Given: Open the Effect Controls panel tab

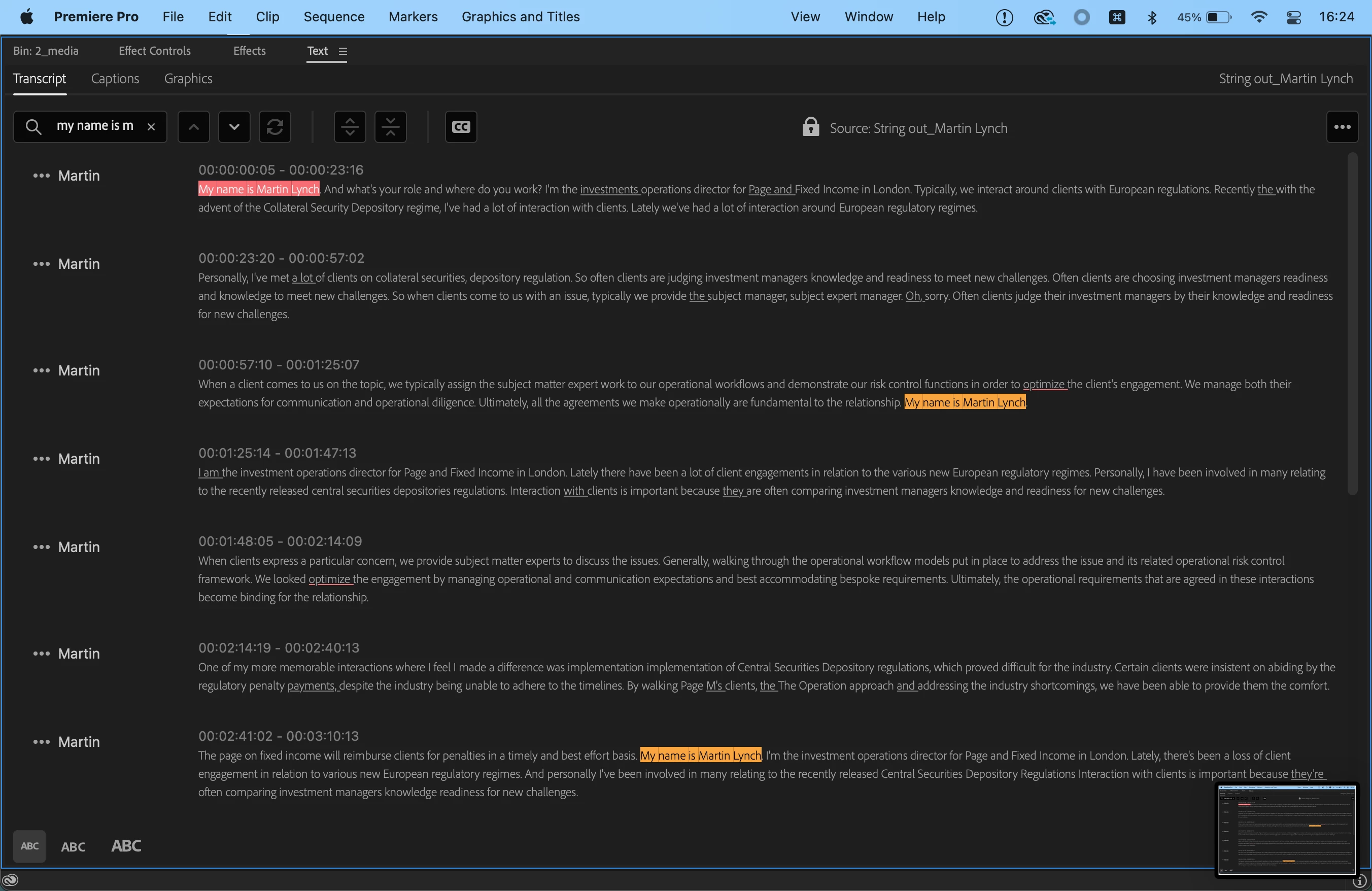Looking at the screenshot, I should [x=154, y=51].
